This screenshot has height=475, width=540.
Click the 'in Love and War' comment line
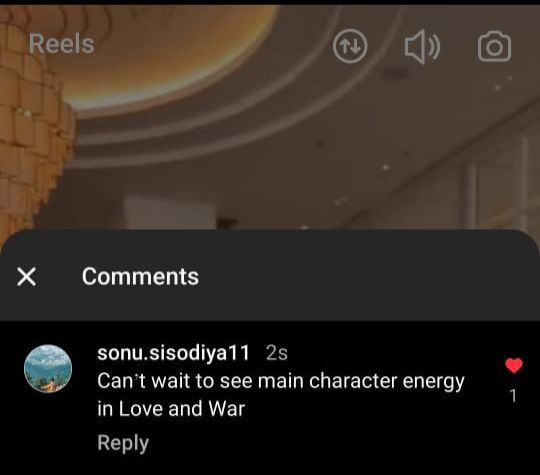[x=171, y=409]
